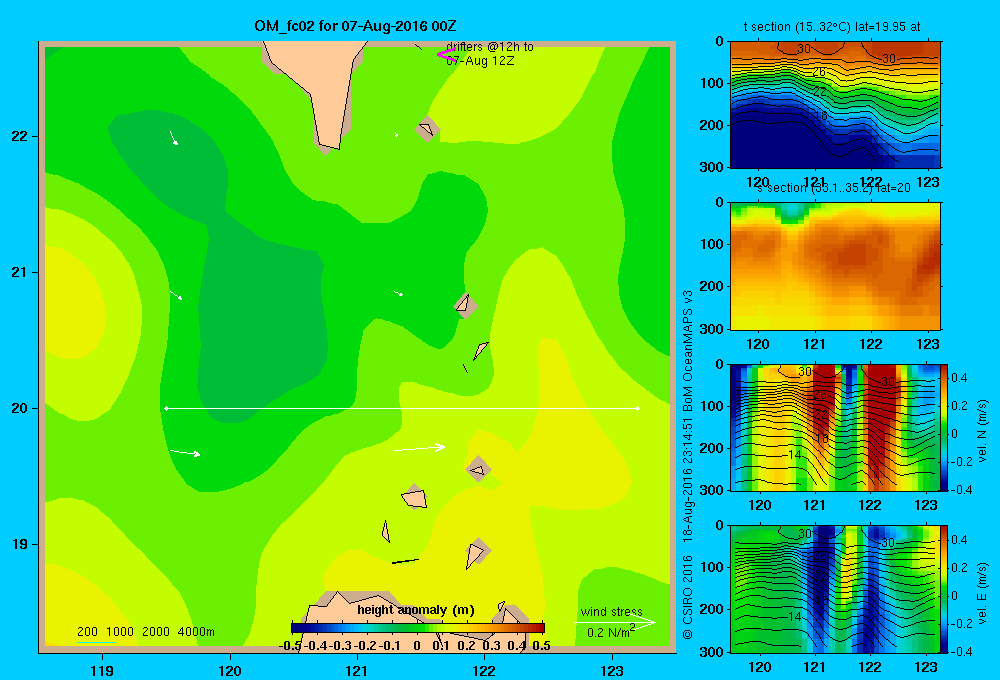This screenshot has height=680, width=1000.
Task: Click the 'vel. N (m/s)' axis label
Action: coord(982,431)
